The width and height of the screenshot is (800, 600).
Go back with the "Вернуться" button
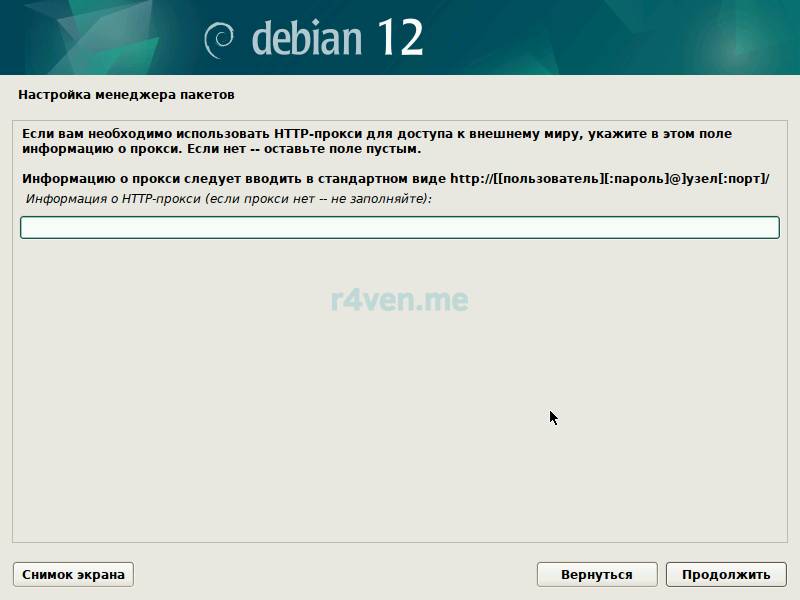597,574
